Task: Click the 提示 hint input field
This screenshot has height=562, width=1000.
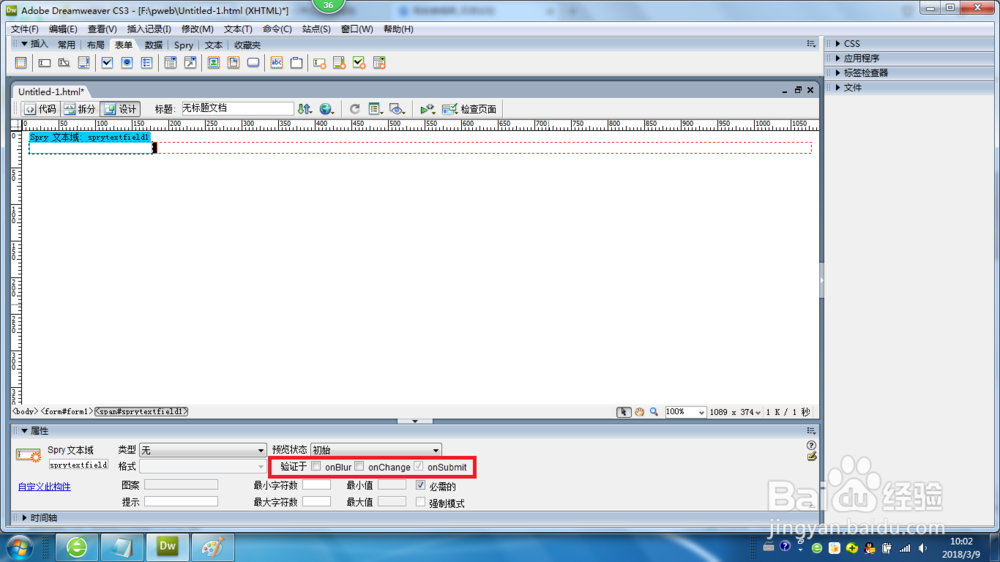Action: (181, 502)
